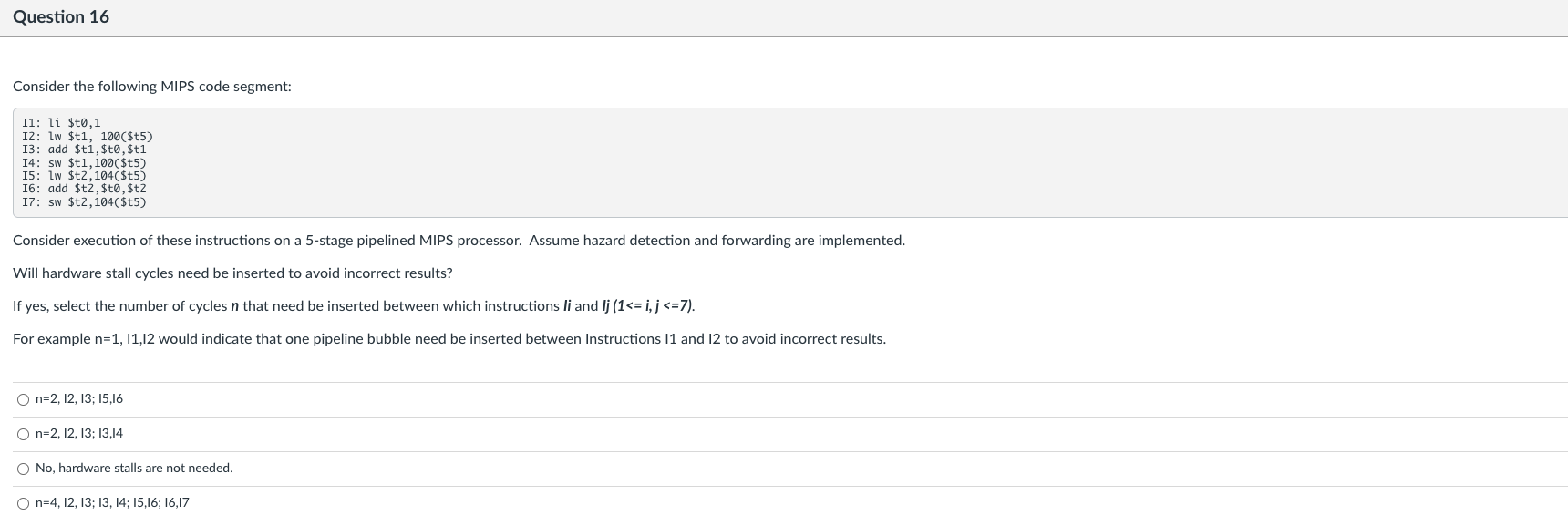Select the radio button for n=2, I2, I3; I5,I6
The width and height of the screenshot is (1568, 526).
pos(23,399)
